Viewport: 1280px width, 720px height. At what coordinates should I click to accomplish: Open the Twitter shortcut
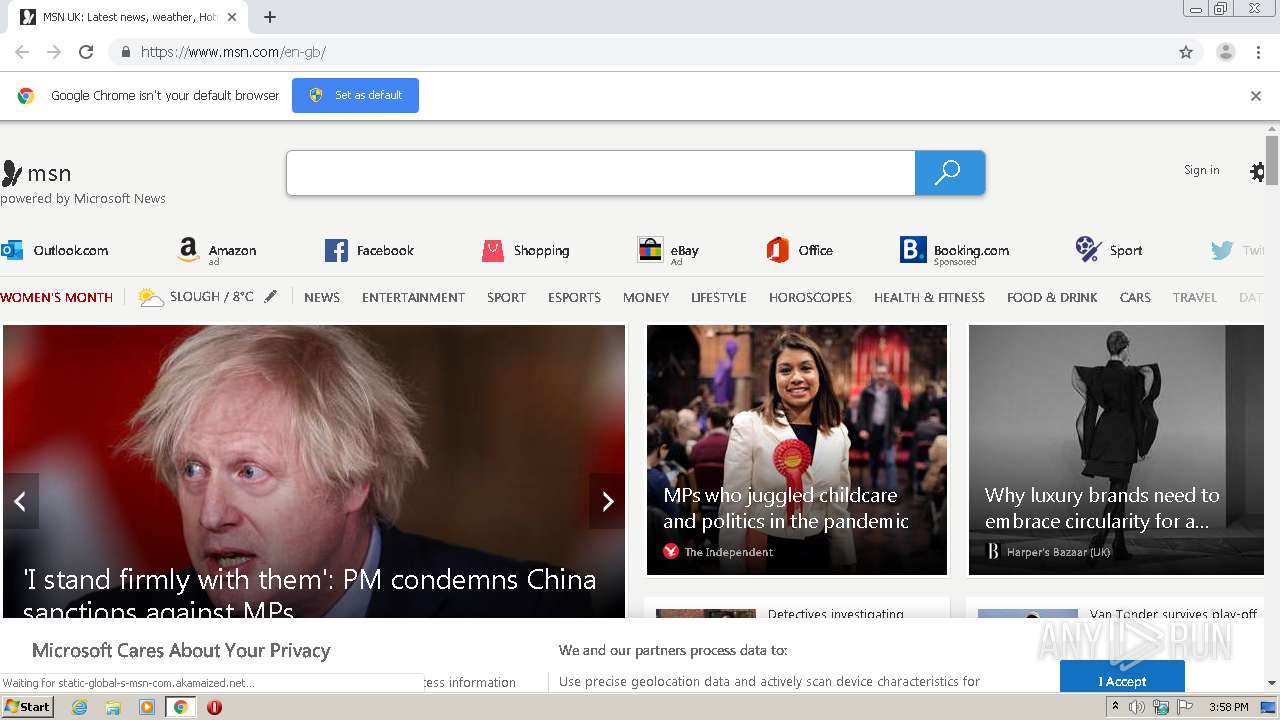[1238, 250]
